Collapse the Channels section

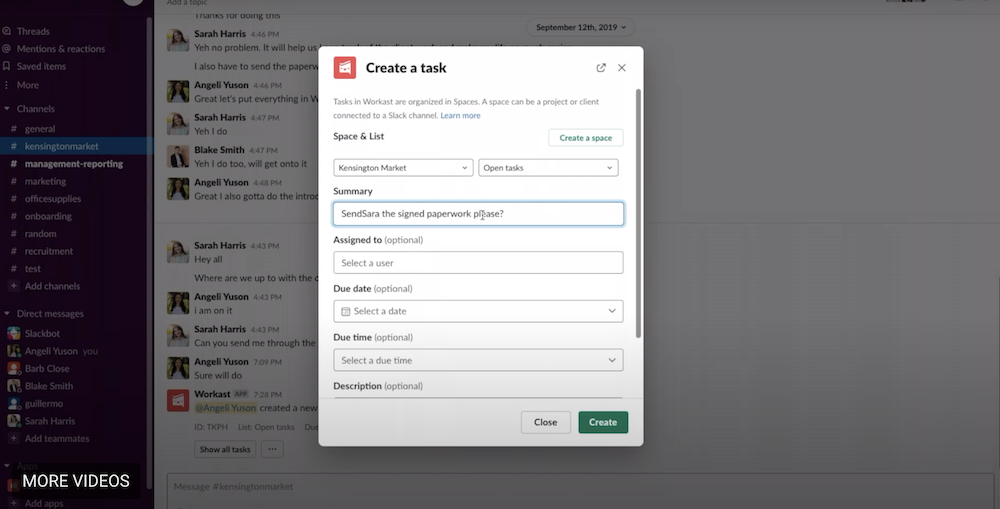tap(7, 109)
